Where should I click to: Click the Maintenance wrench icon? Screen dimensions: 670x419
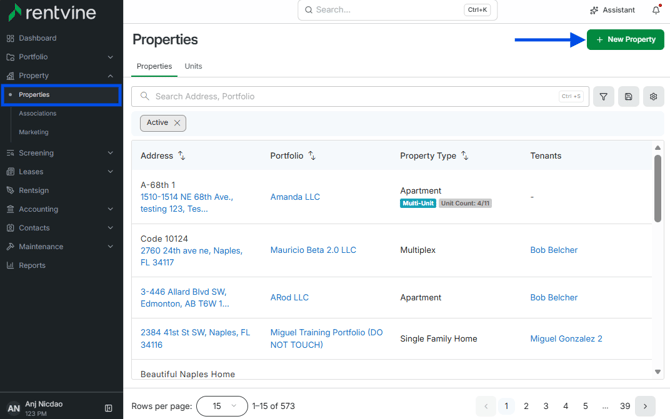coord(11,247)
